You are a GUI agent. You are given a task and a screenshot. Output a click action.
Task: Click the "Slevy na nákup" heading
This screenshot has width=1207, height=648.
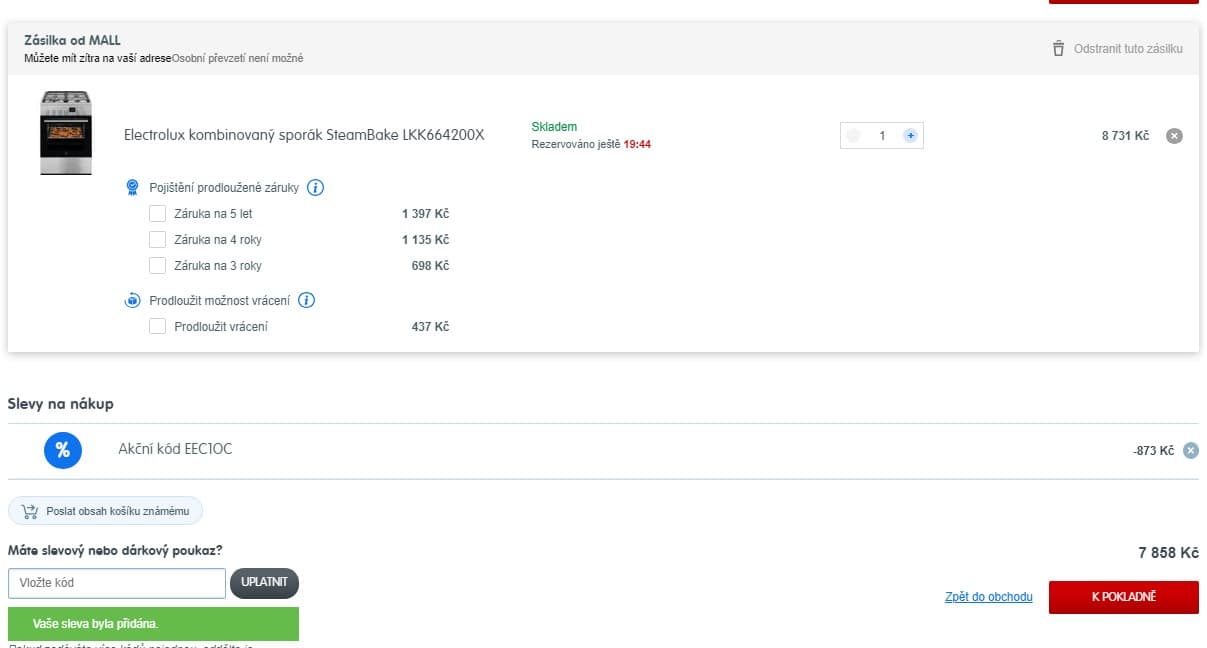tap(60, 404)
